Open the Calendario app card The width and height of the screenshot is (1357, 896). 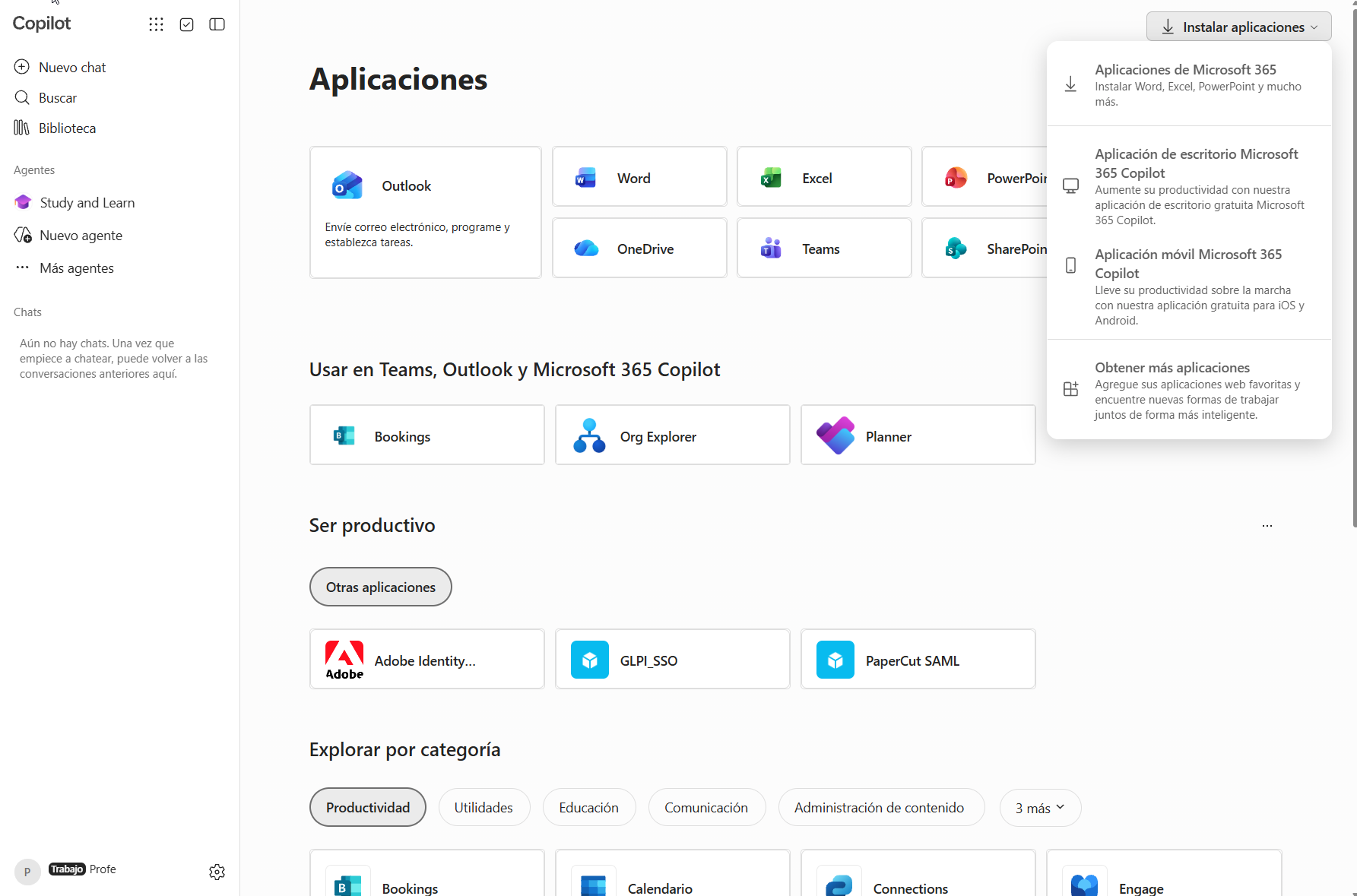[673, 873]
